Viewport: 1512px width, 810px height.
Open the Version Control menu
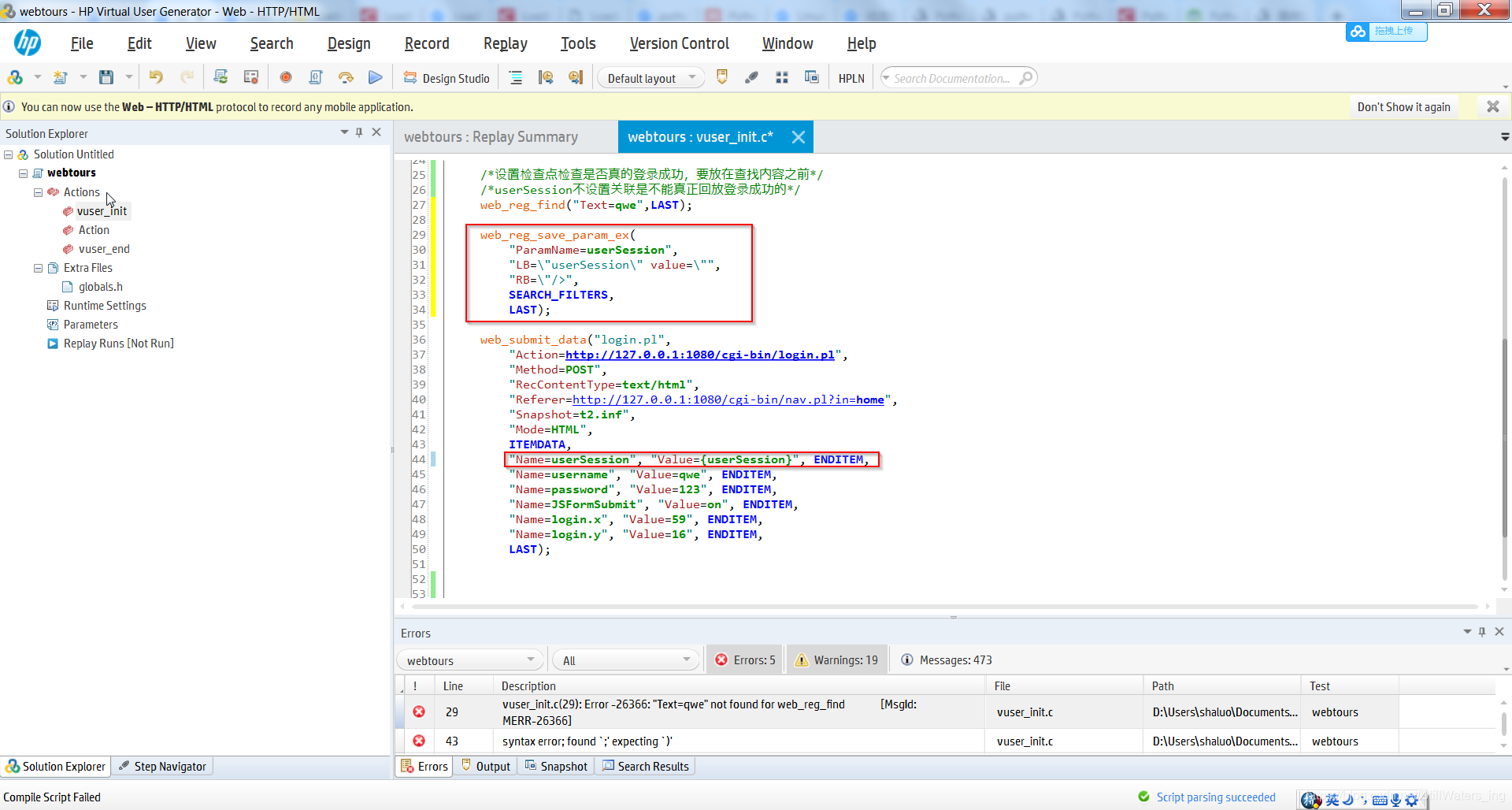pyautogui.click(x=680, y=43)
